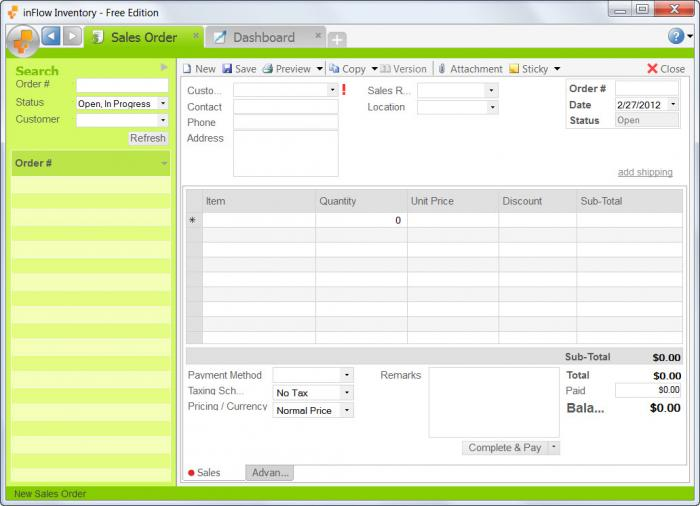Click the red dot Sales tab icon

click(x=191, y=473)
